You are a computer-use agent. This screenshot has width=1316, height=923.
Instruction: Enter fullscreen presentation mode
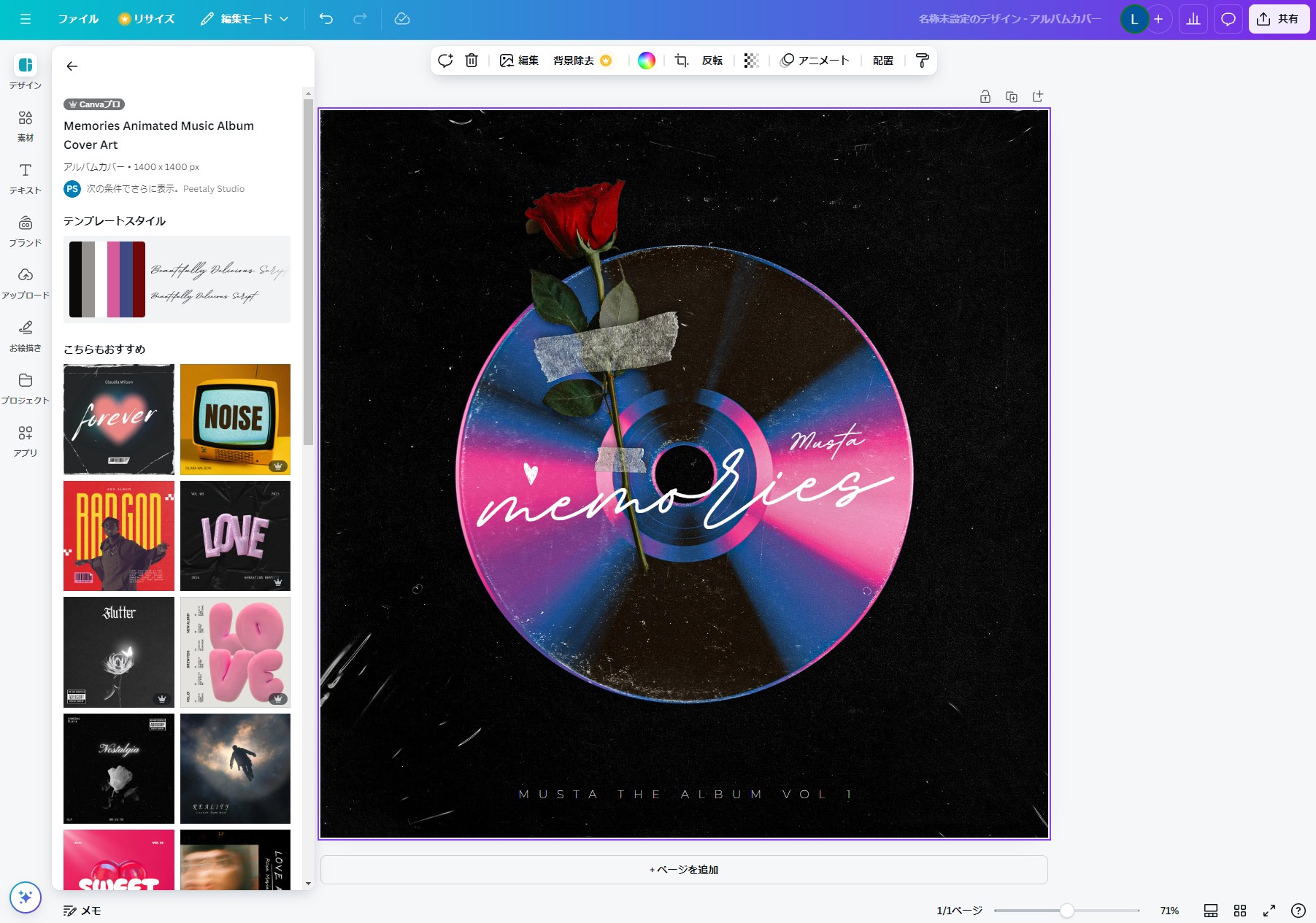(1269, 911)
